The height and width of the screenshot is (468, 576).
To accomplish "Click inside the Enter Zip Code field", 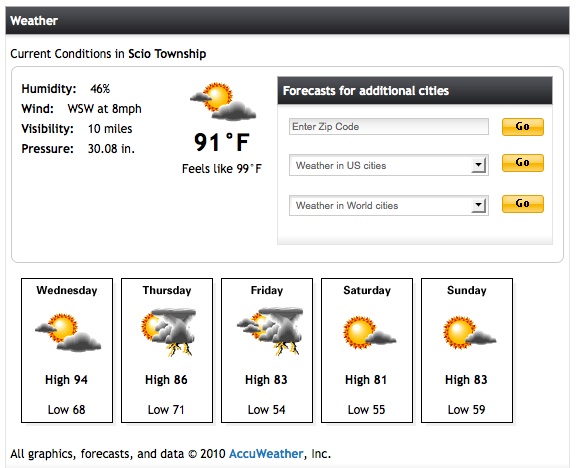I will pos(389,126).
